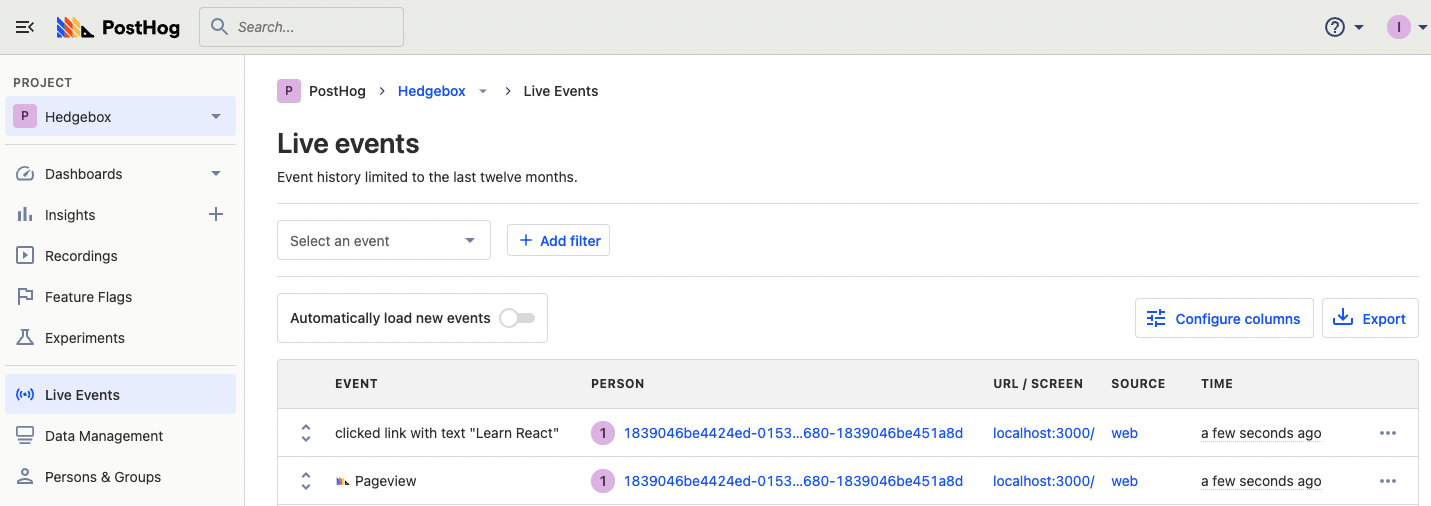Open the user avatar account menu
1431x506 pixels.
coord(1398,27)
